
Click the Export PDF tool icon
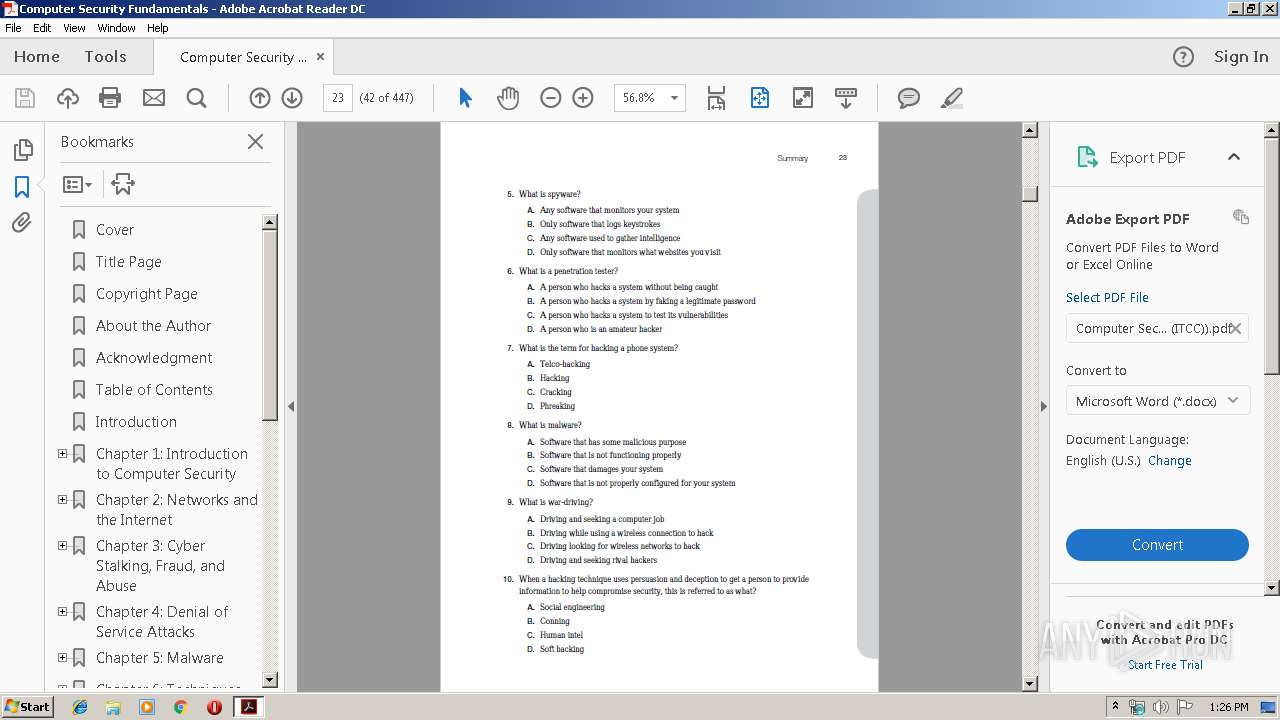click(1087, 157)
